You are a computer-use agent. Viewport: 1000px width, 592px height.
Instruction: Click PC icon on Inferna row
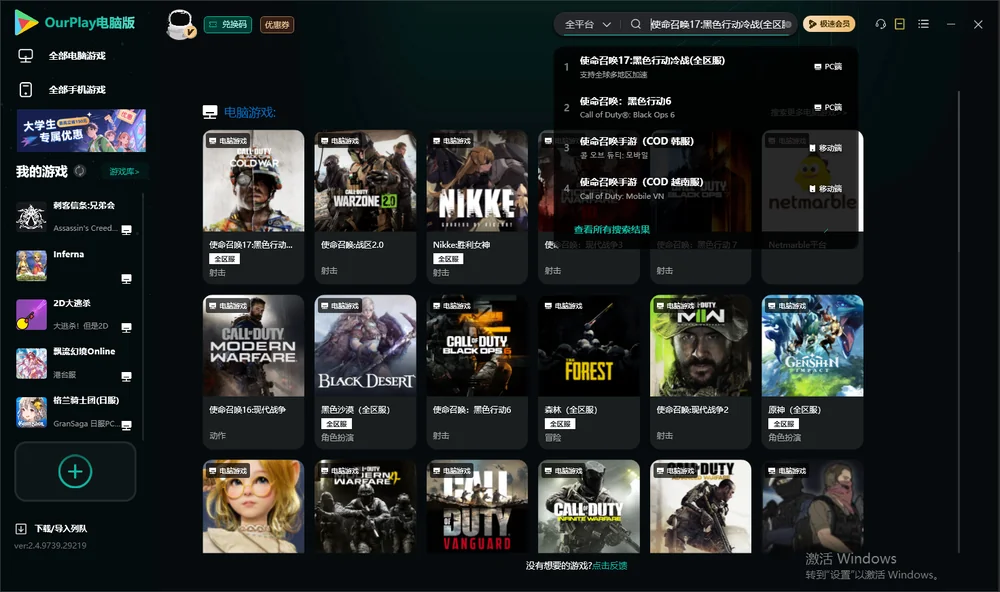coord(126,279)
